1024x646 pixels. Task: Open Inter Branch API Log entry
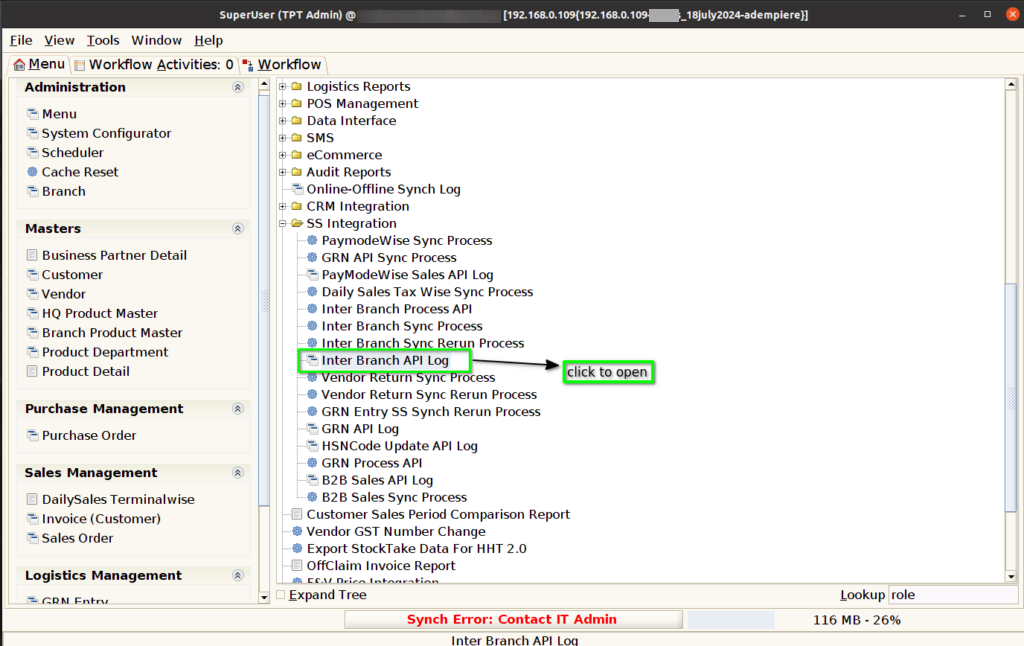[x=385, y=360]
